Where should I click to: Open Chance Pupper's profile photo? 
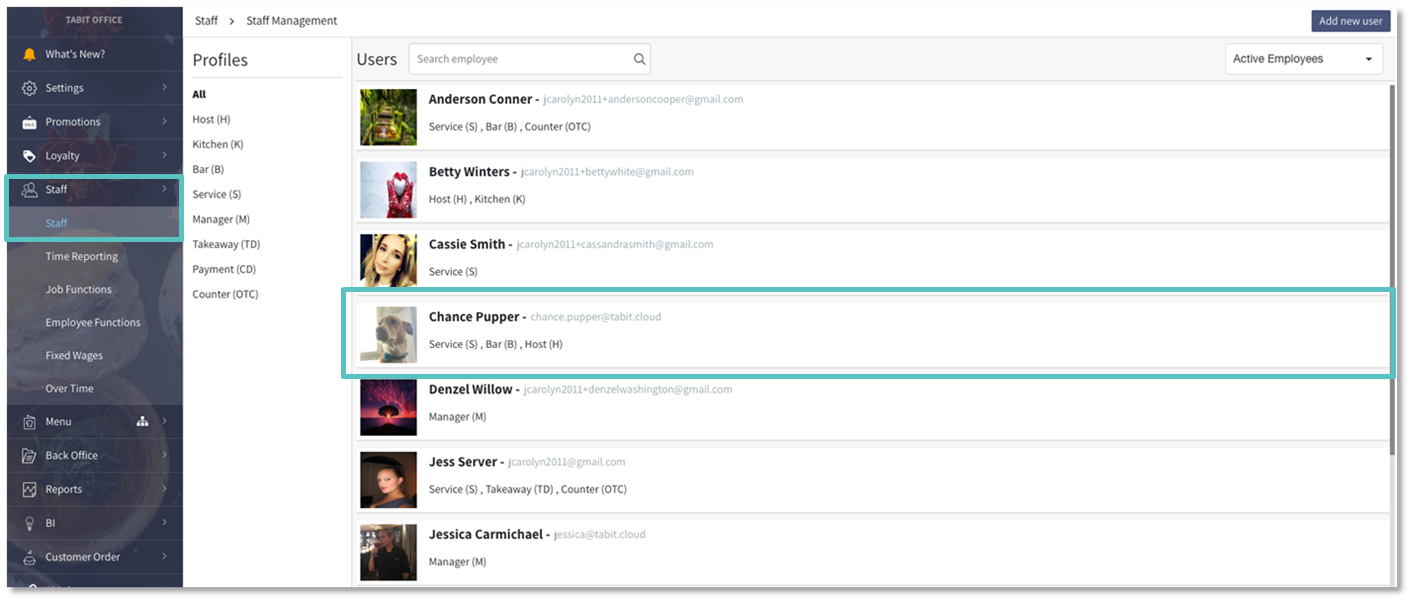pos(388,334)
